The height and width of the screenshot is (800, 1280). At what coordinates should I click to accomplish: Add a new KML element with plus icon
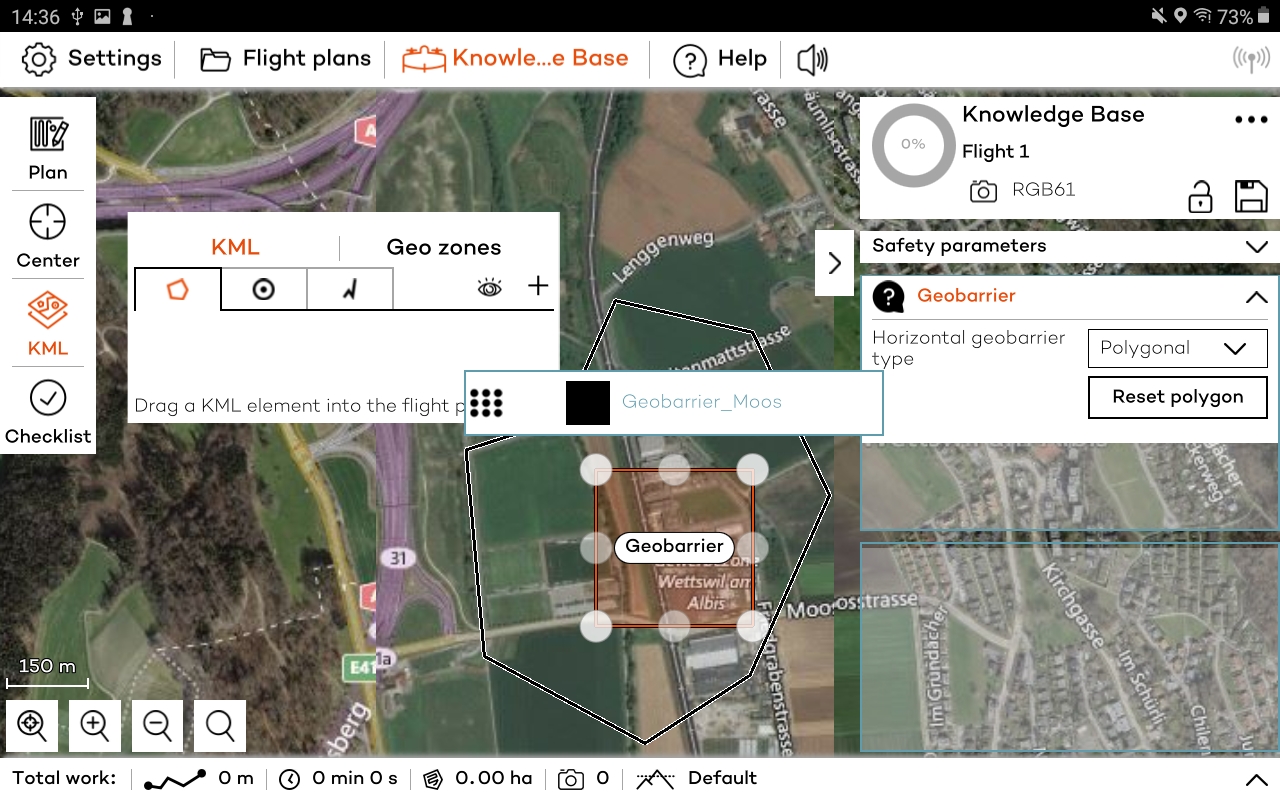[537, 286]
